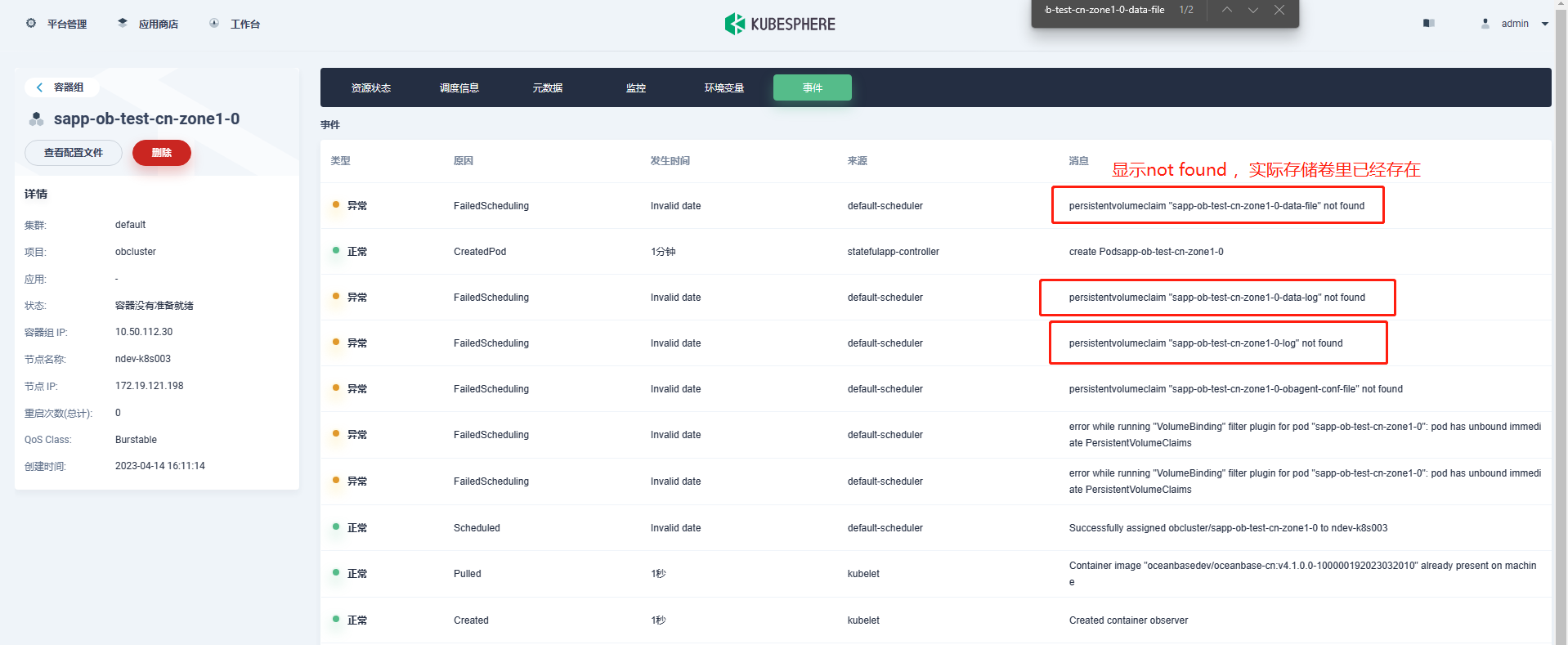The height and width of the screenshot is (645, 1568).
Task: Click the data-file not found message
Action: (1216, 206)
